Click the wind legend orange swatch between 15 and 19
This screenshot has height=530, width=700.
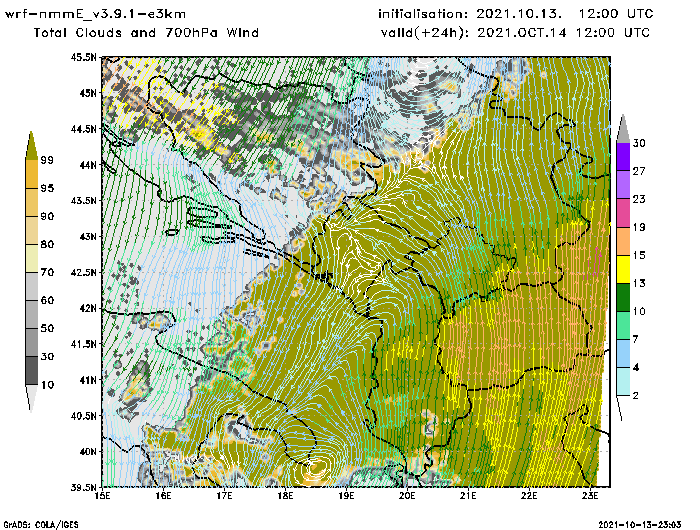coord(623,241)
